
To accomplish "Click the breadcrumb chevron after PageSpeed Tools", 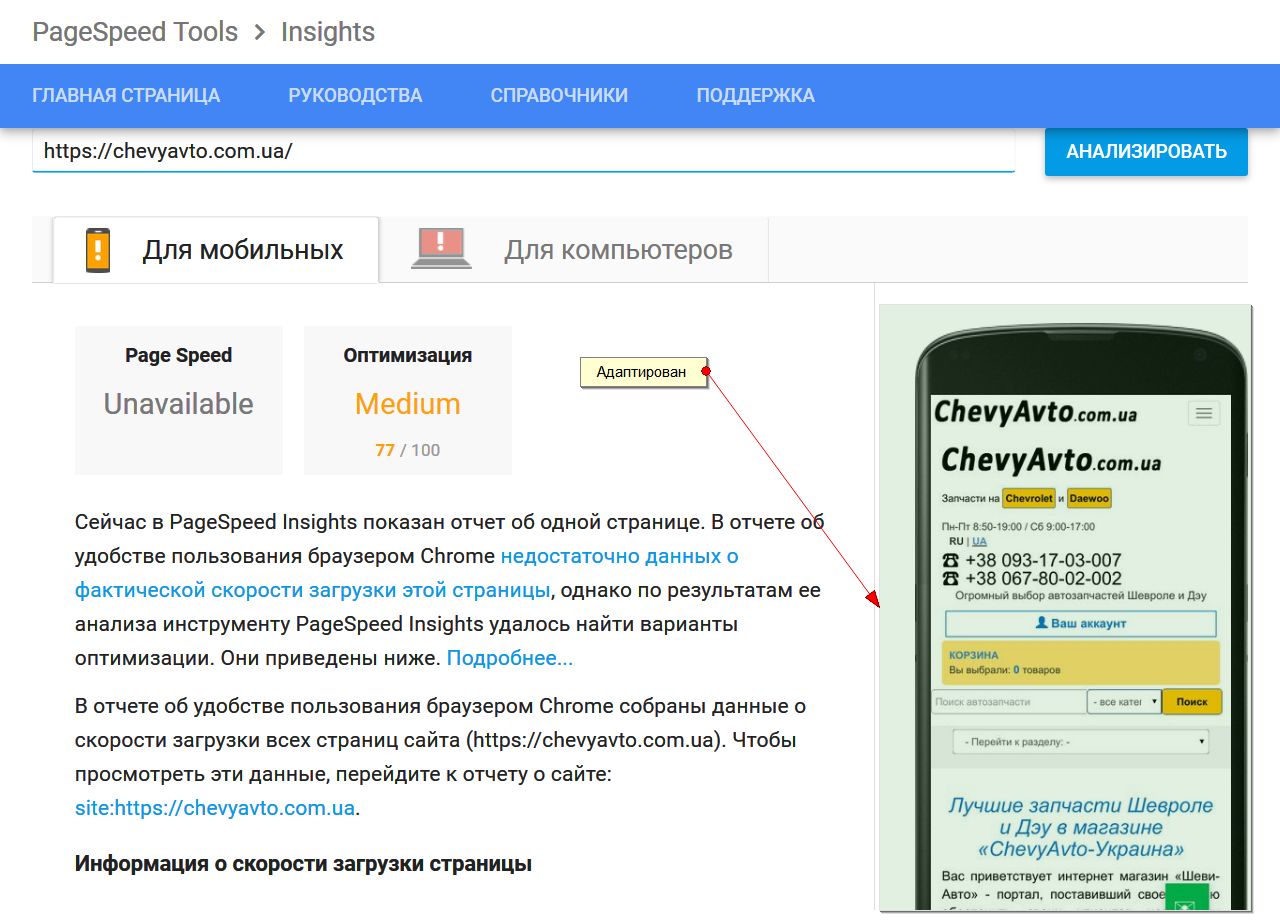I will coord(260,33).
